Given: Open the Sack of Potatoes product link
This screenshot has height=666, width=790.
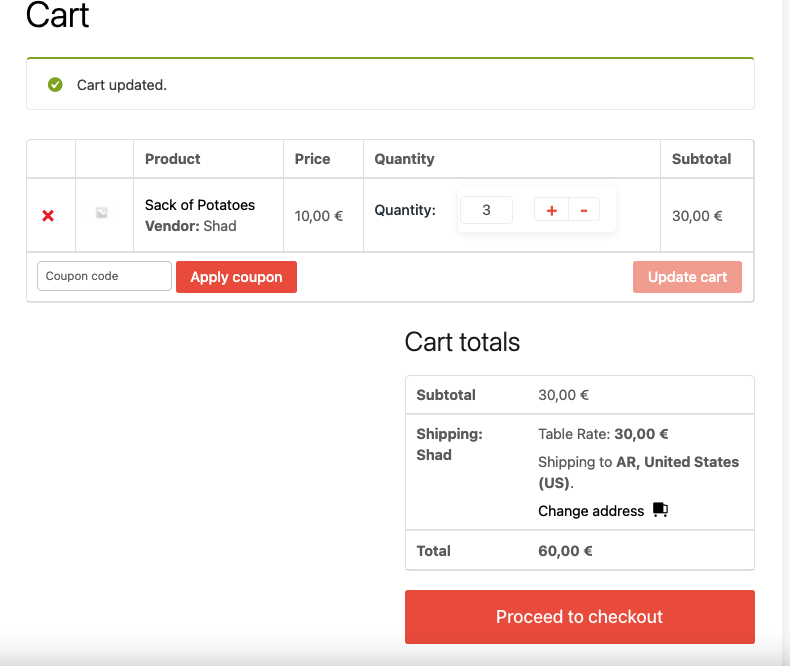Looking at the screenshot, I should [200, 205].
